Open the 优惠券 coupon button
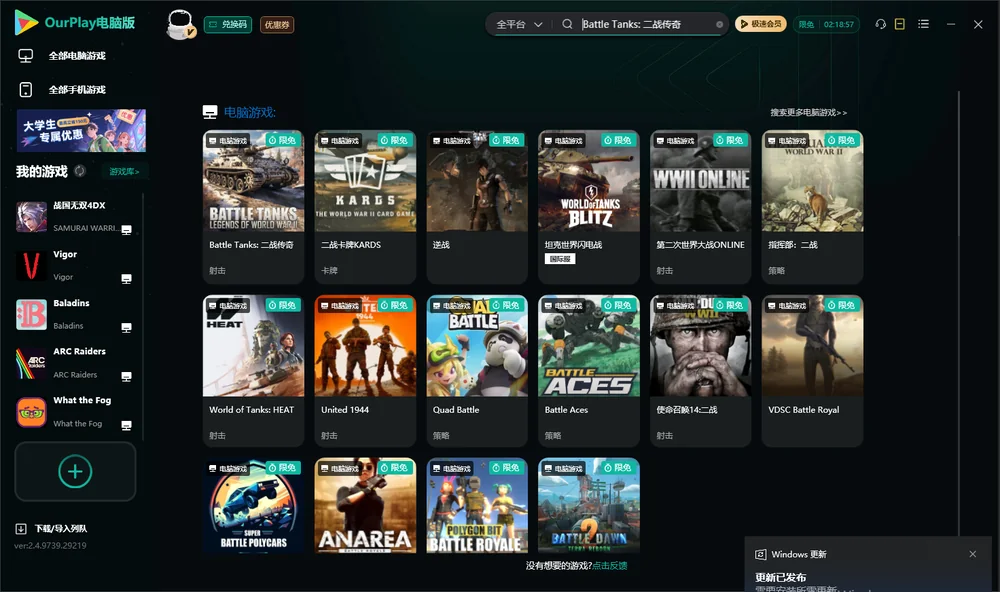This screenshot has height=592, width=1000. (277, 25)
